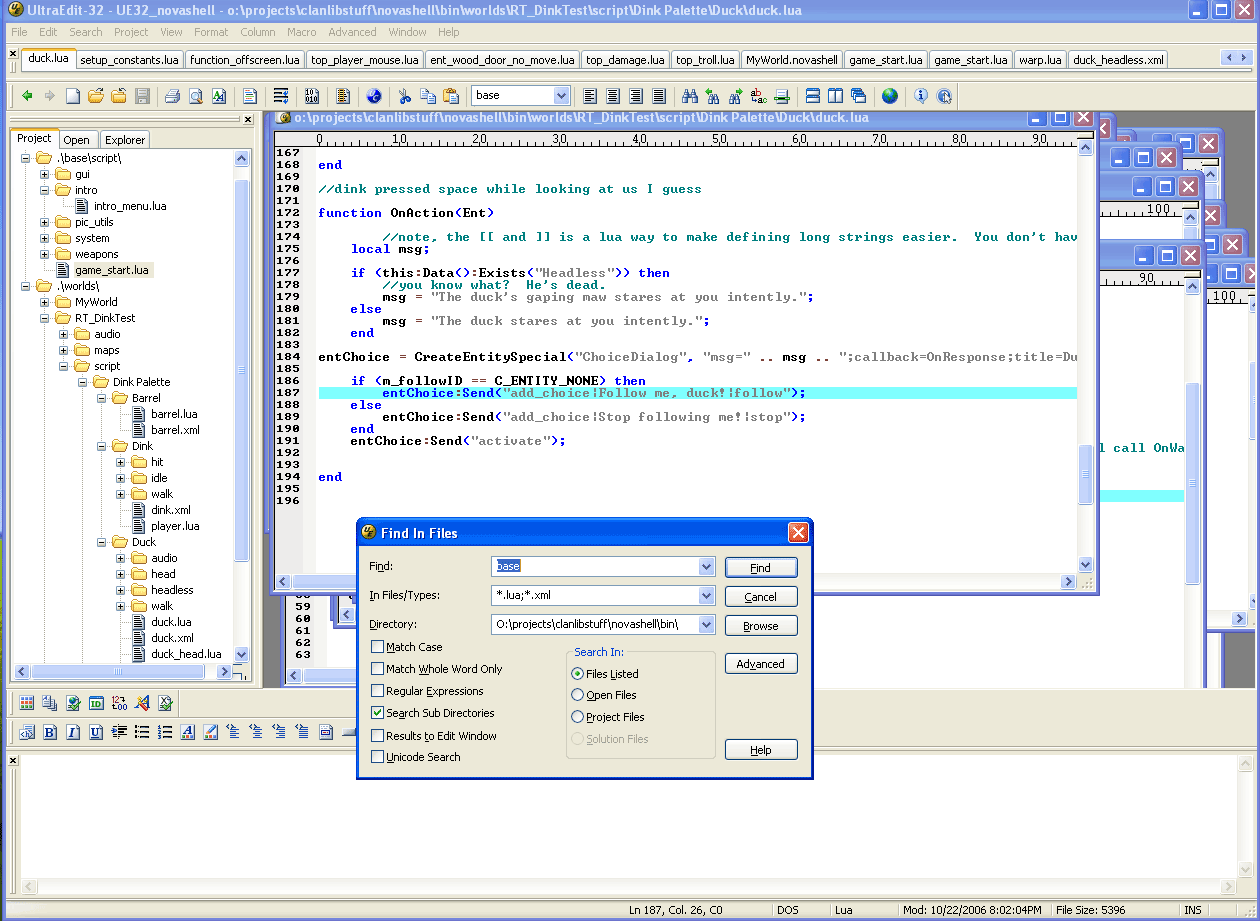The height and width of the screenshot is (921, 1260).
Task: Click the grayed save diskette icon
Action: (x=142, y=96)
